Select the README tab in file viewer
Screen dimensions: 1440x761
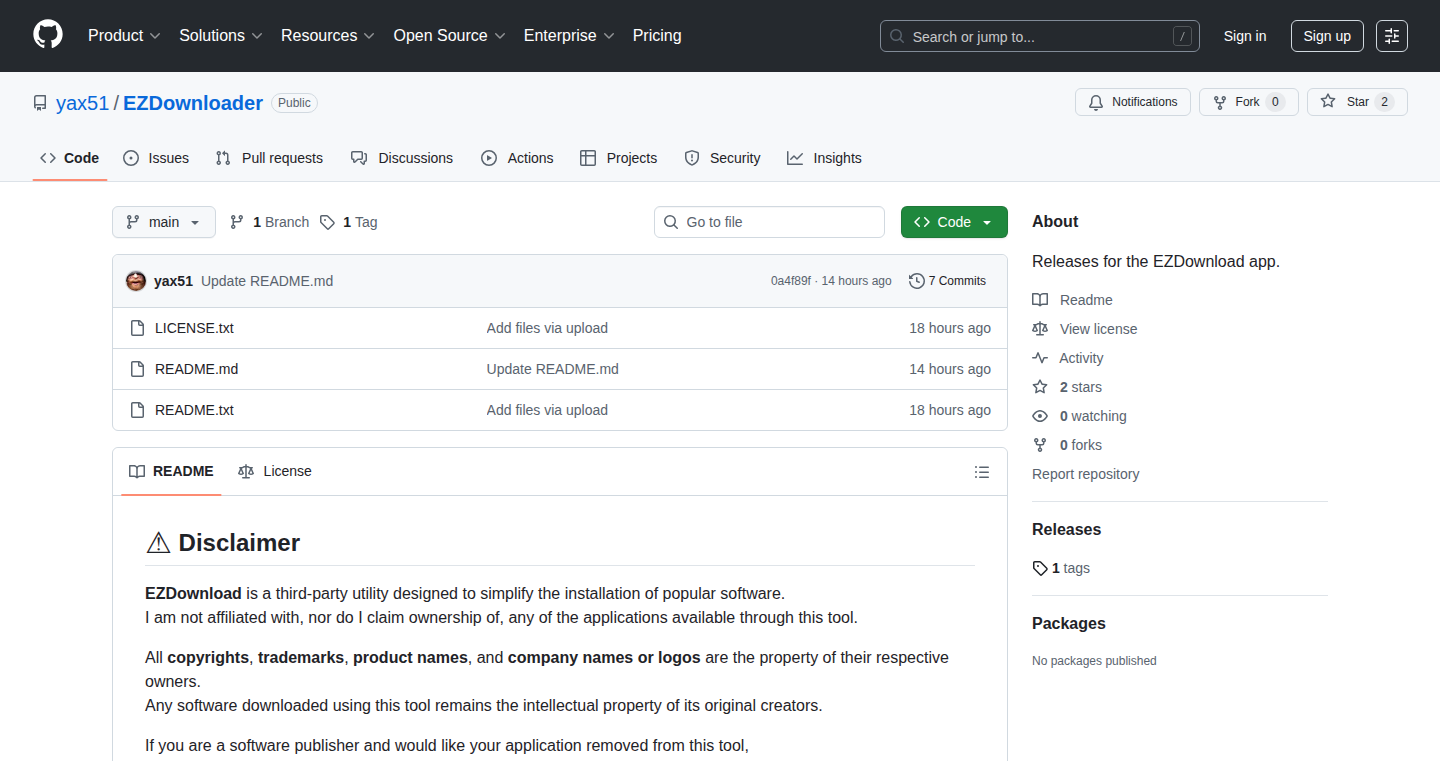[172, 471]
